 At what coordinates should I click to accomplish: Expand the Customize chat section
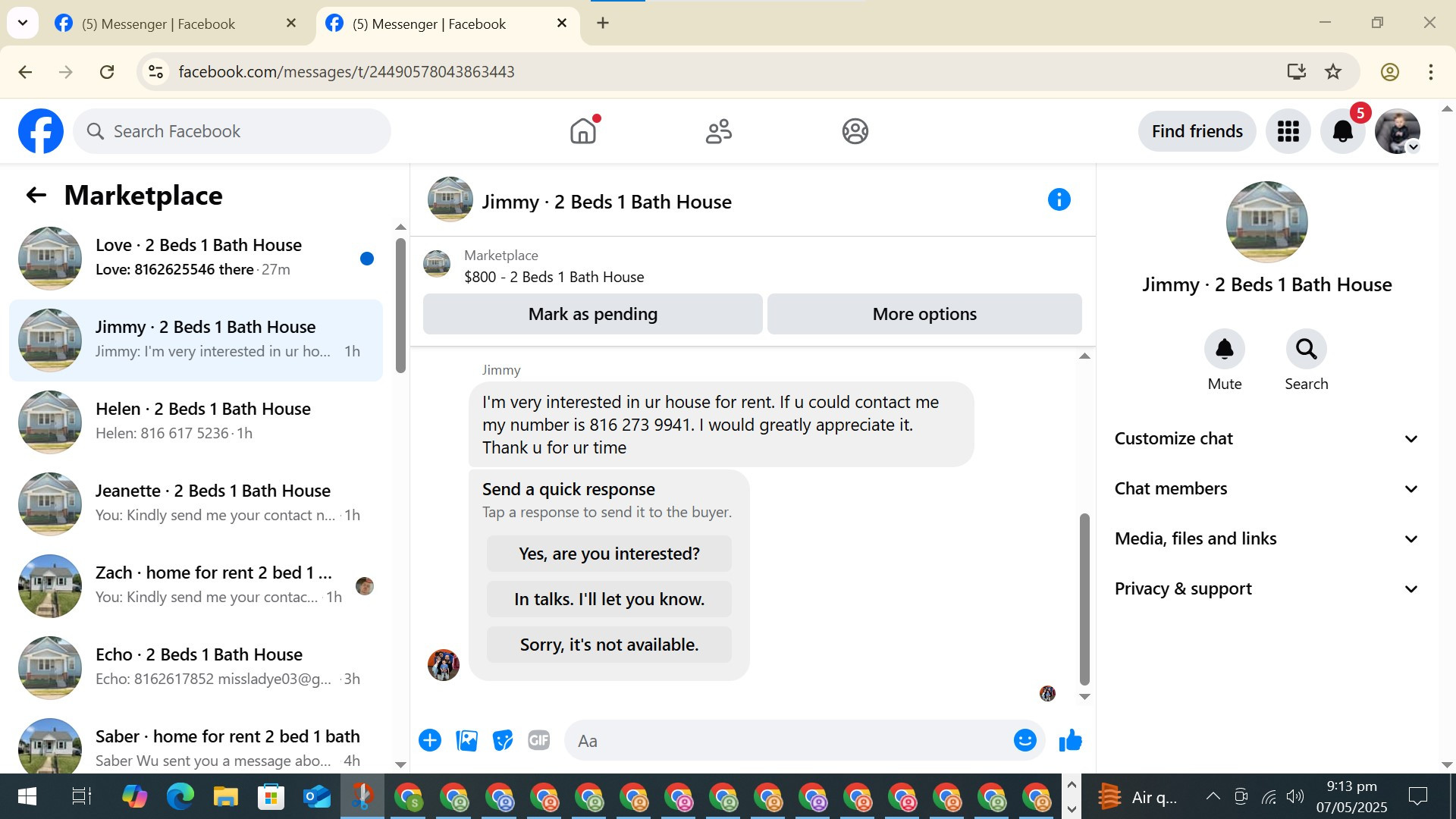[1265, 439]
